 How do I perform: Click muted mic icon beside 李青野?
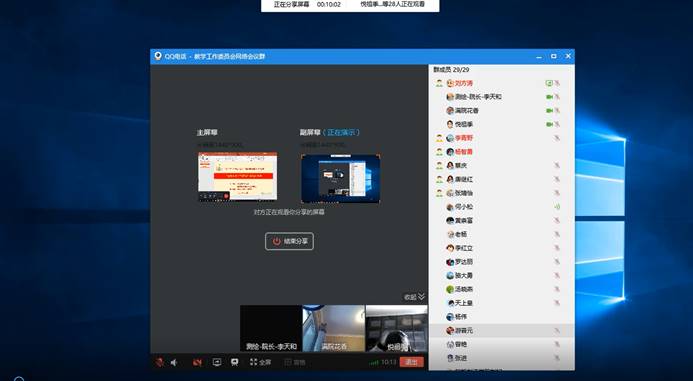pos(557,138)
